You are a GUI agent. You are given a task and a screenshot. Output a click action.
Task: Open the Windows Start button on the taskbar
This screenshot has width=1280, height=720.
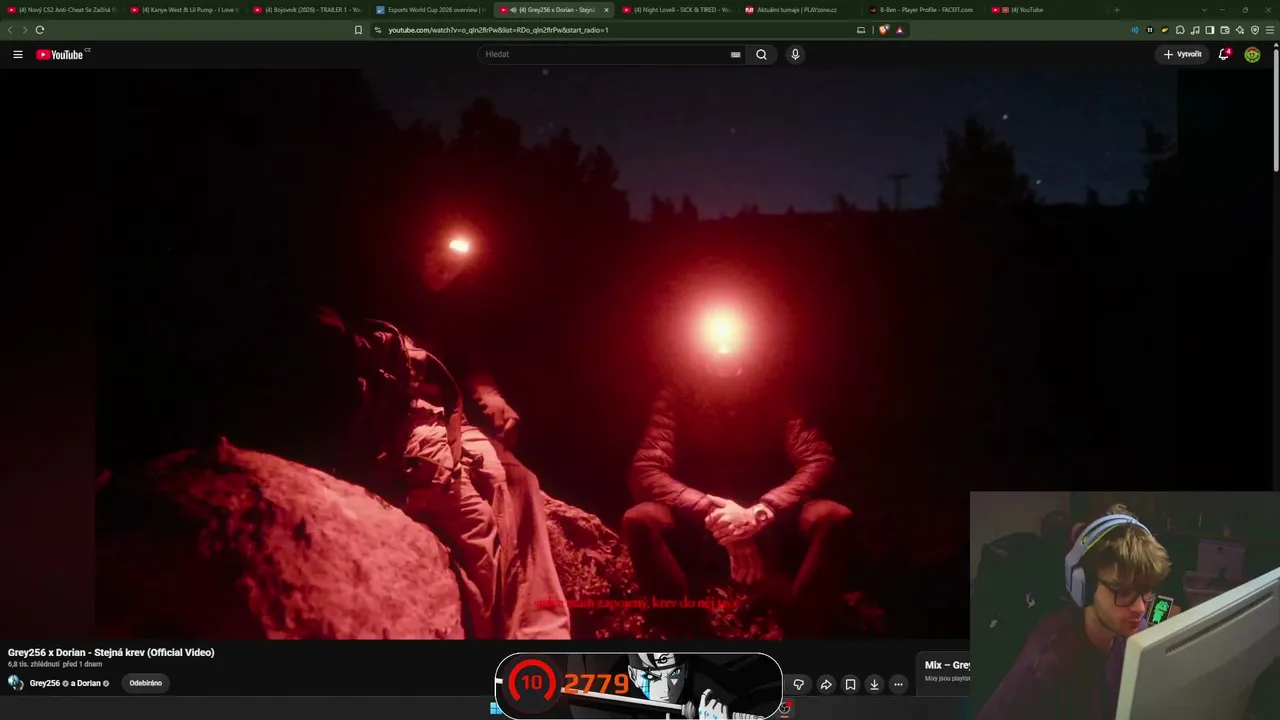(496, 708)
